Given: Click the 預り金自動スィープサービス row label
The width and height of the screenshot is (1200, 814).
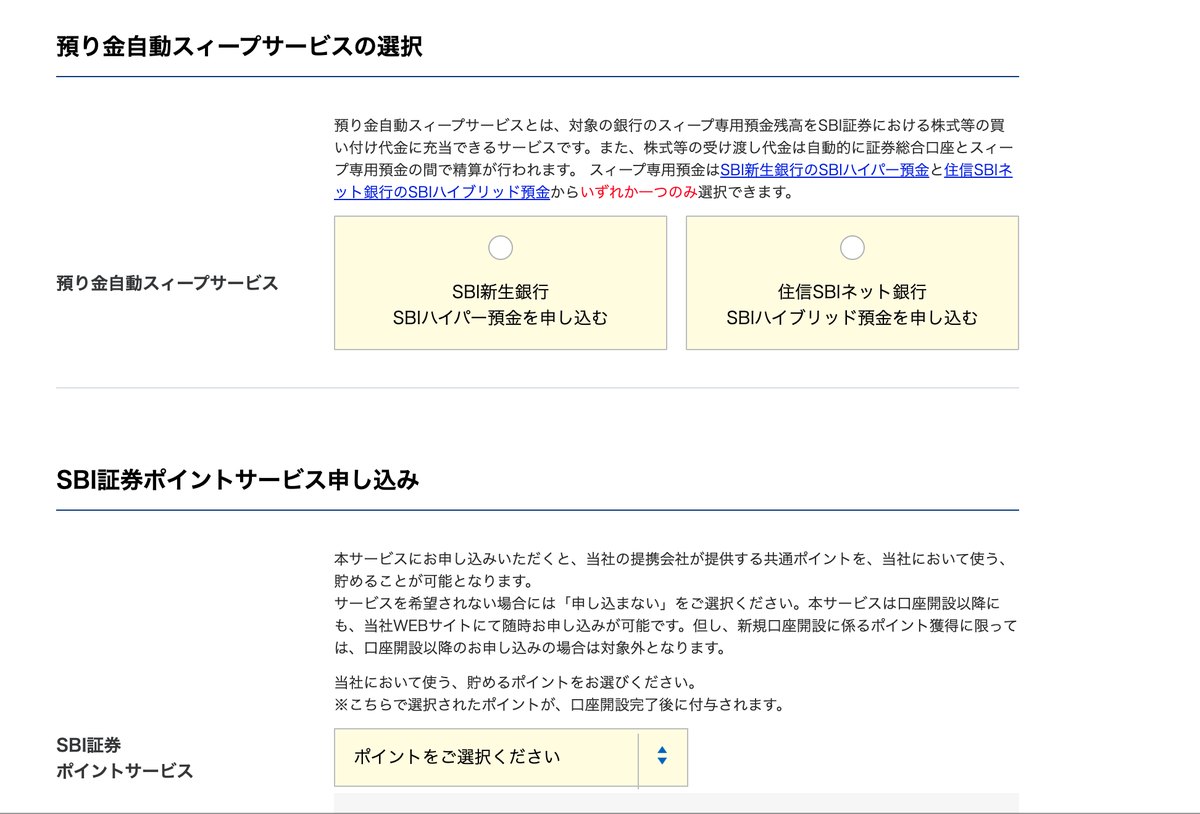Looking at the screenshot, I should (167, 283).
